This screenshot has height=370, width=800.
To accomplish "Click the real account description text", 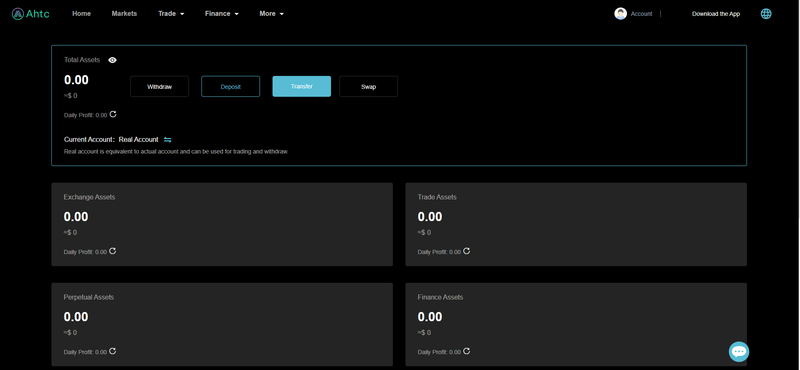I will tap(176, 152).
